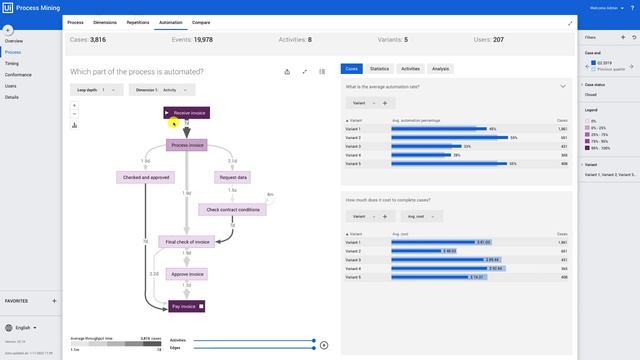Click the animation play circle icon
The height and width of the screenshot is (360, 640).
click(324, 345)
